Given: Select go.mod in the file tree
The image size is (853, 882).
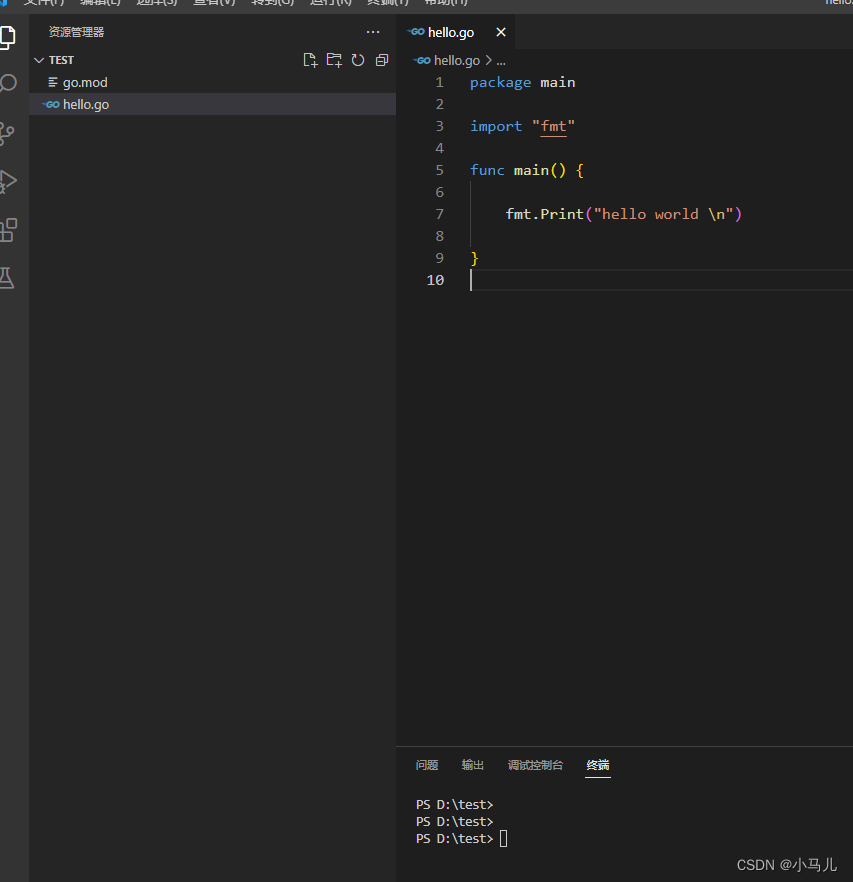Looking at the screenshot, I should click(x=85, y=82).
